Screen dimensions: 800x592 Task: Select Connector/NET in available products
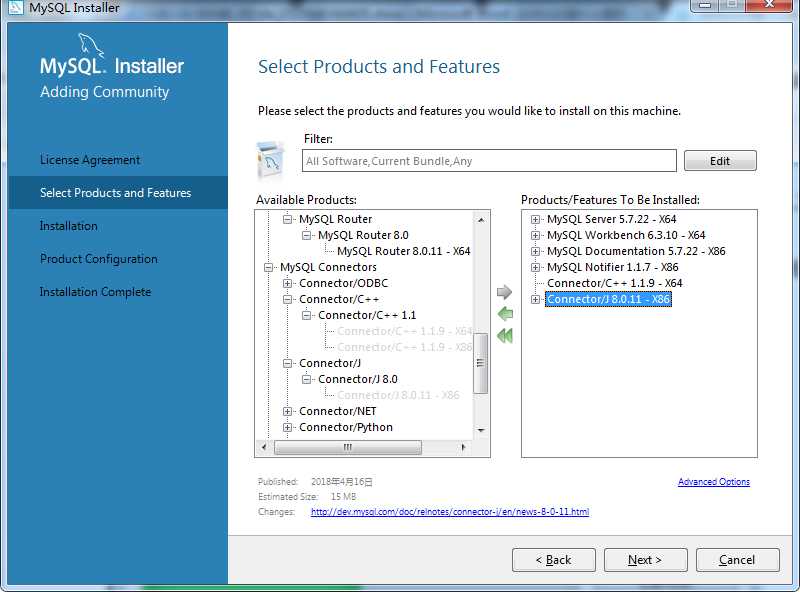(338, 411)
